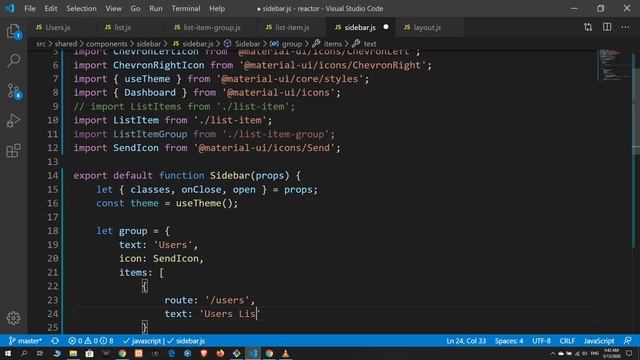The height and width of the screenshot is (360, 640).
Task: Switch to the list-item.js tab
Action: pyautogui.click(x=292, y=27)
